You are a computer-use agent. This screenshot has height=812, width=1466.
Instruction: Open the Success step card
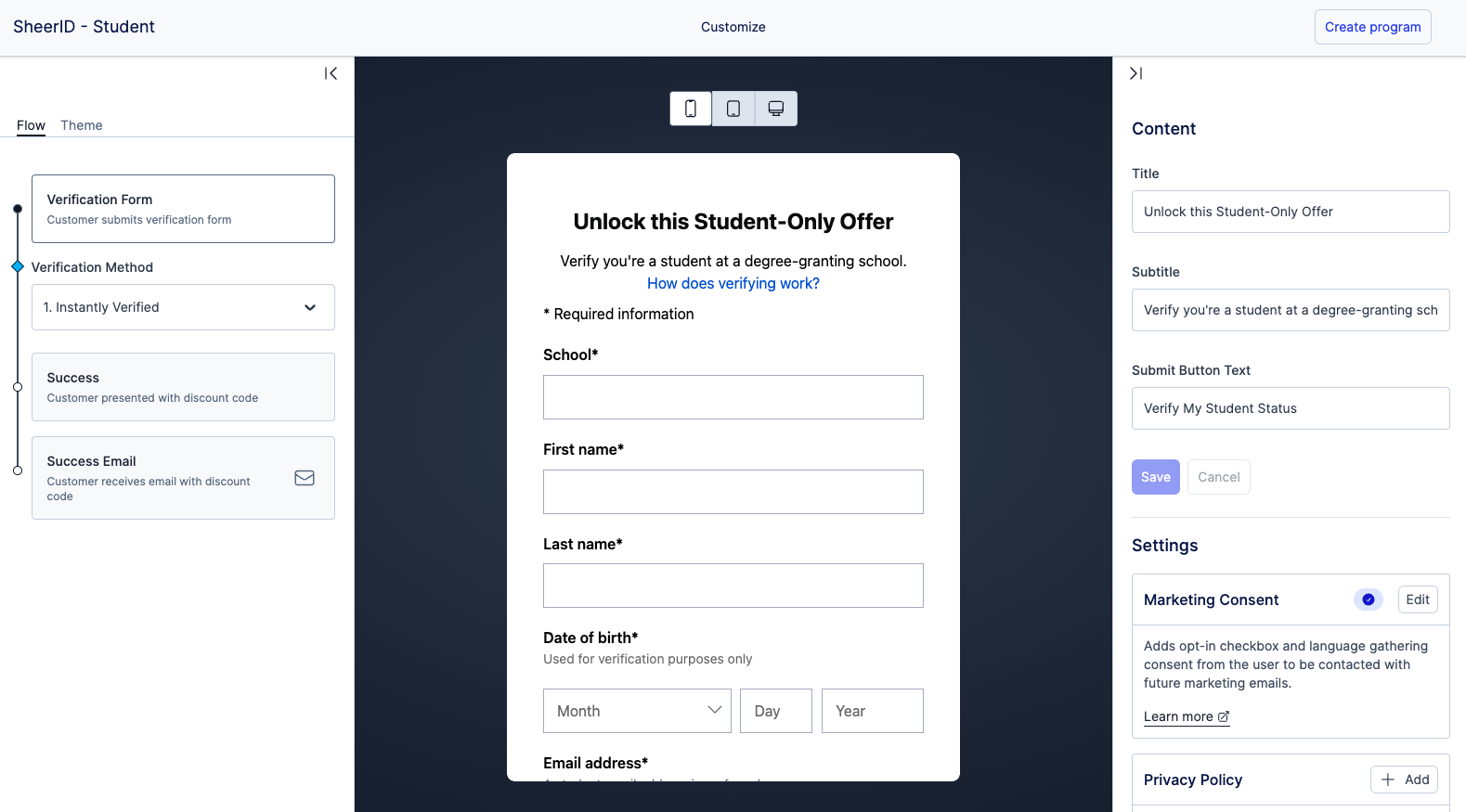[183, 387]
